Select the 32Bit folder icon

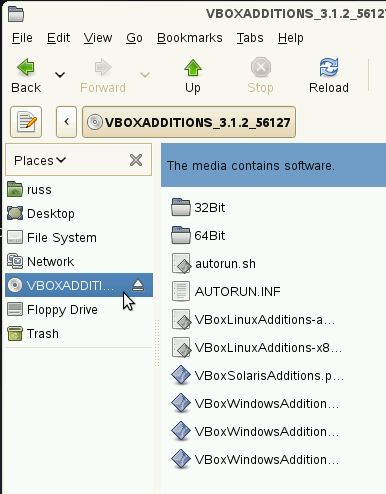(x=181, y=207)
